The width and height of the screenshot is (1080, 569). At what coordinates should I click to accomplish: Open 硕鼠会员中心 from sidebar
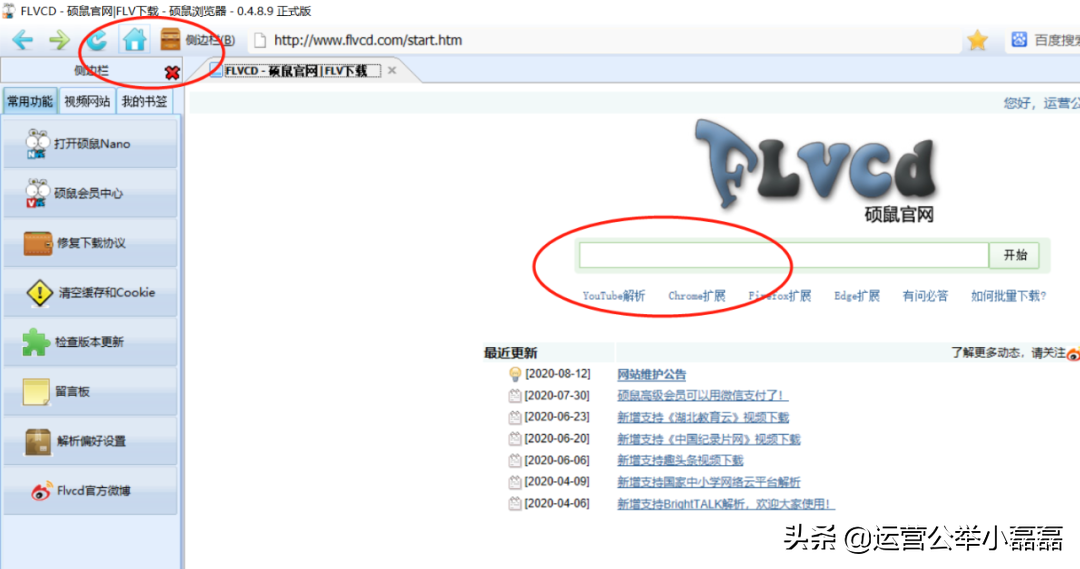click(x=90, y=193)
